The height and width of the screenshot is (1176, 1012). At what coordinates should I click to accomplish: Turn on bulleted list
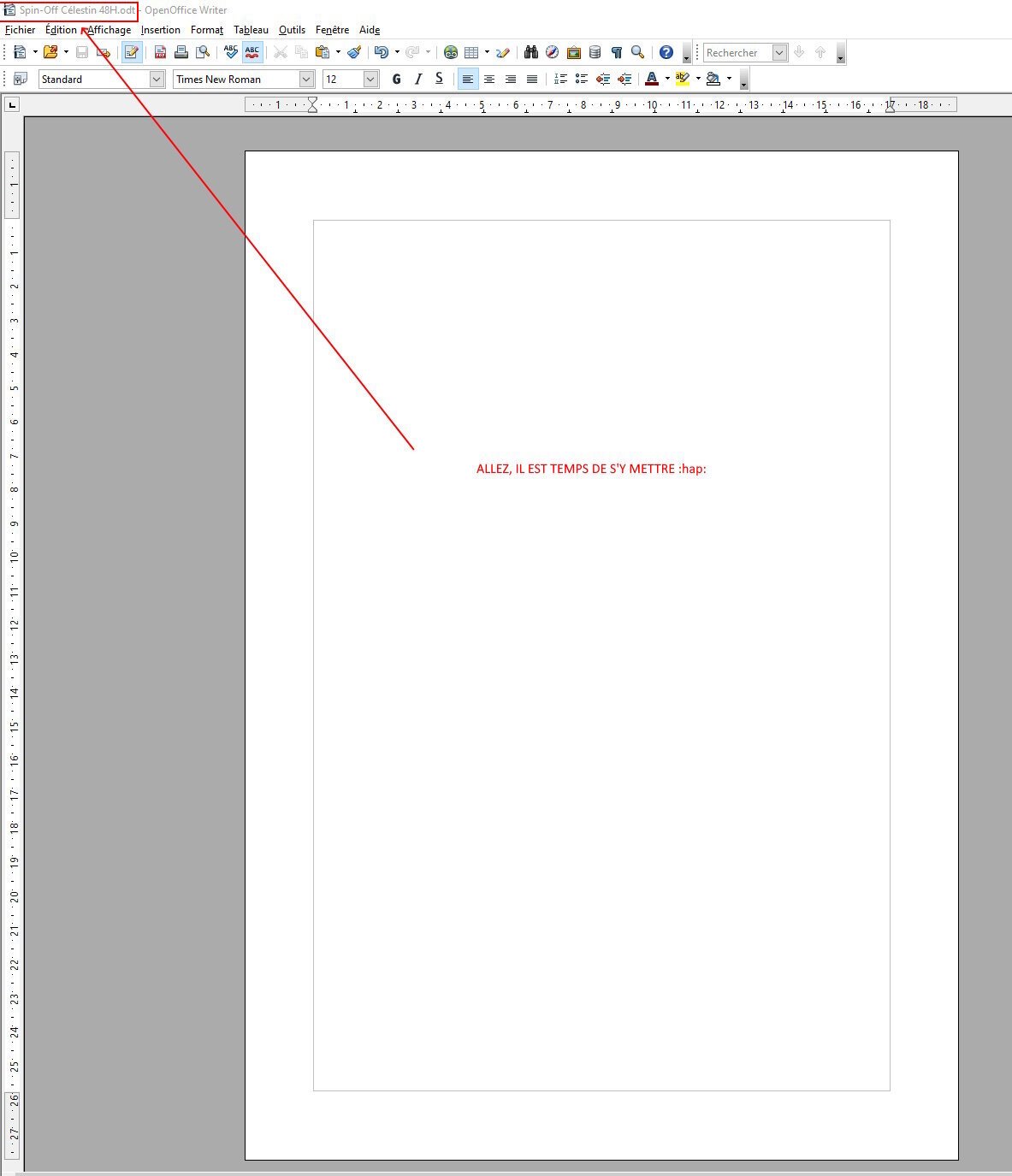click(x=582, y=79)
